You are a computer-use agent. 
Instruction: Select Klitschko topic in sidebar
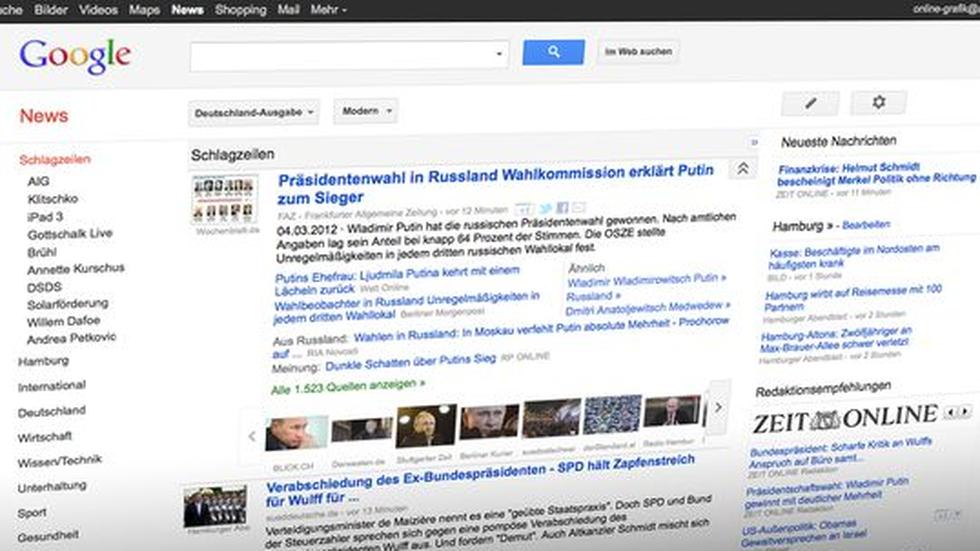tap(53, 199)
